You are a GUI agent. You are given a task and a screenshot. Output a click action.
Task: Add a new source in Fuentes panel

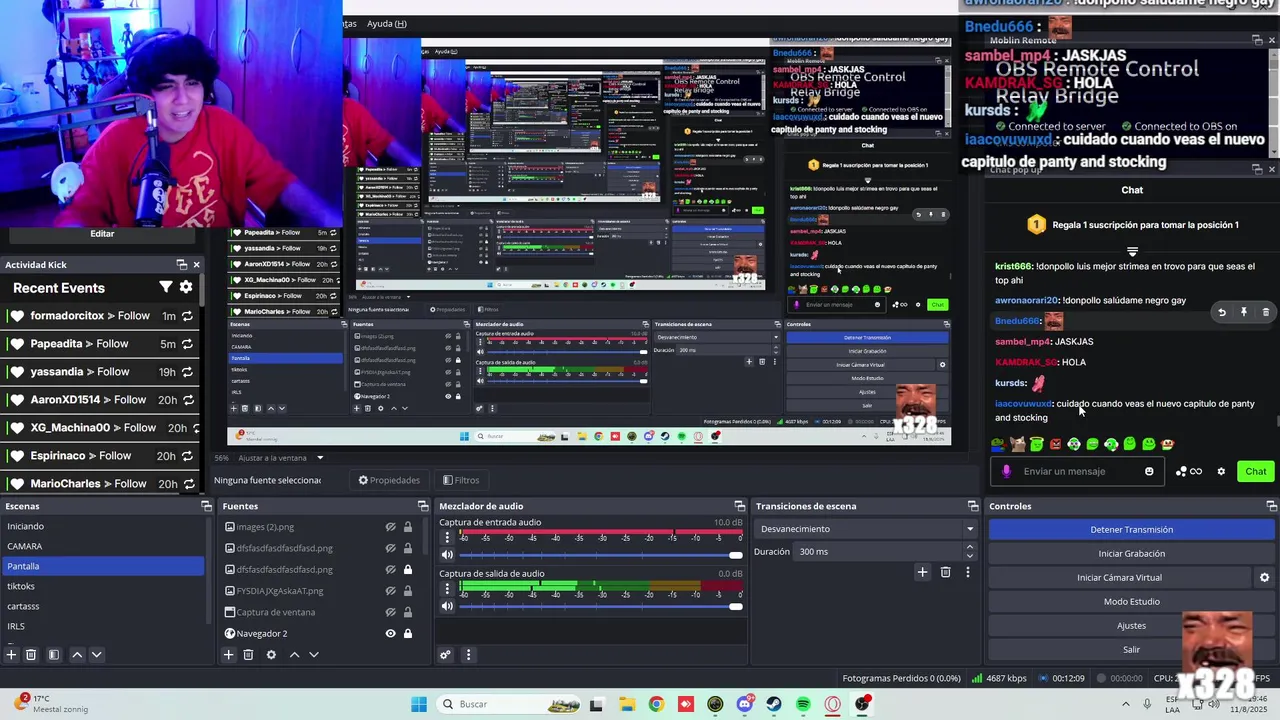pyautogui.click(x=228, y=655)
